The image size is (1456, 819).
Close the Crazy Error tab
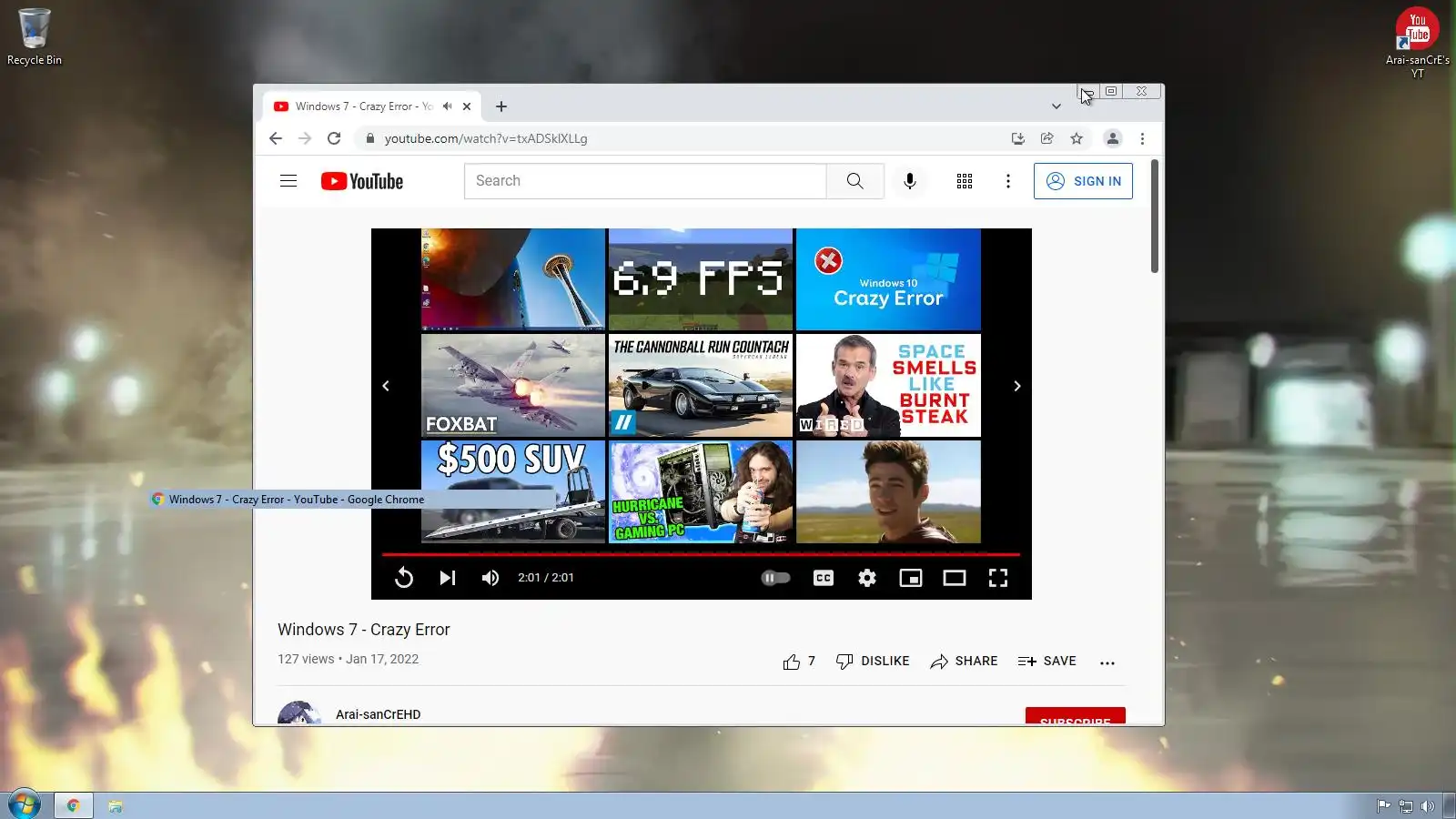click(467, 106)
